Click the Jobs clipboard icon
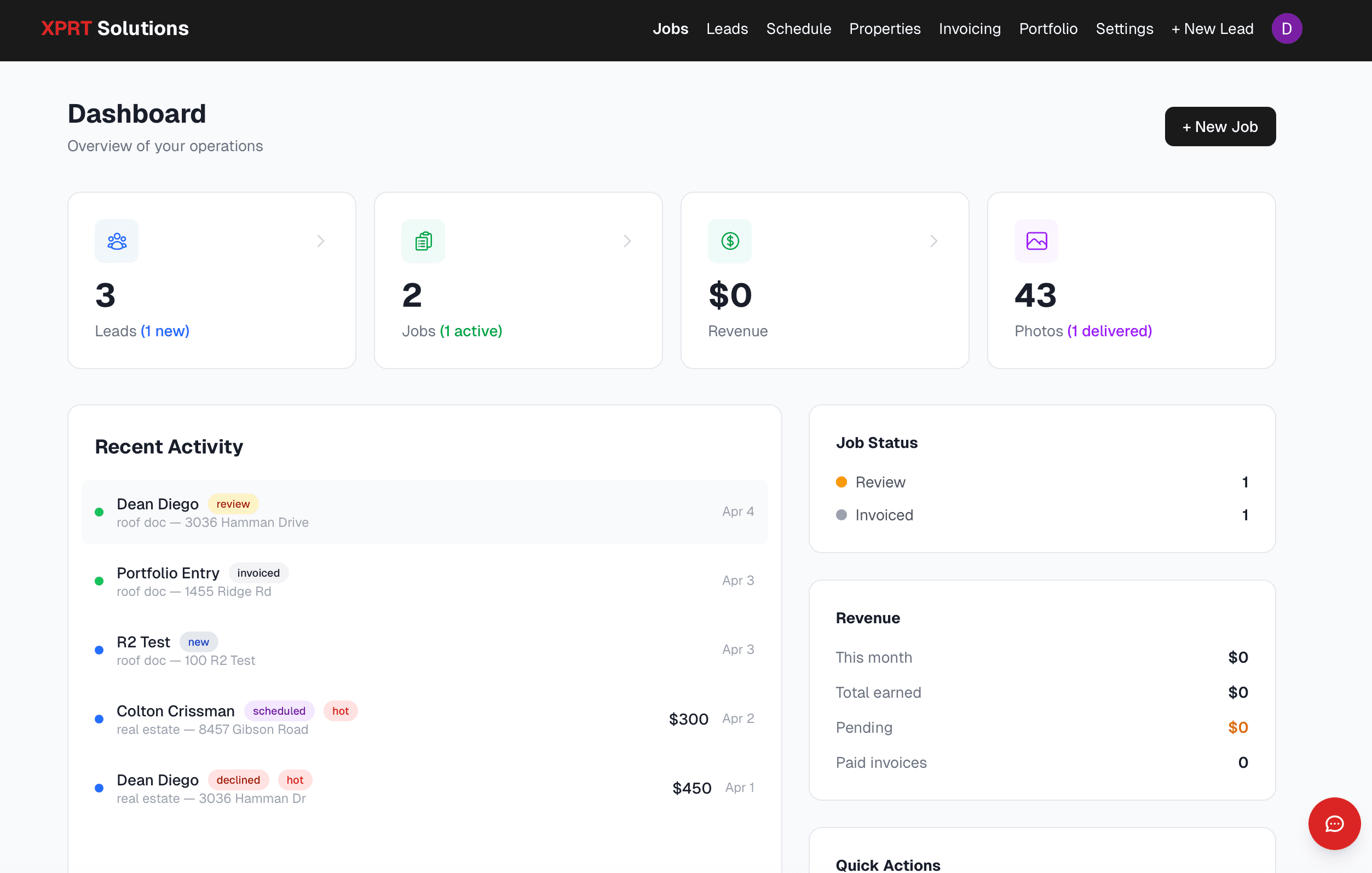This screenshot has width=1372, height=873. coord(423,240)
